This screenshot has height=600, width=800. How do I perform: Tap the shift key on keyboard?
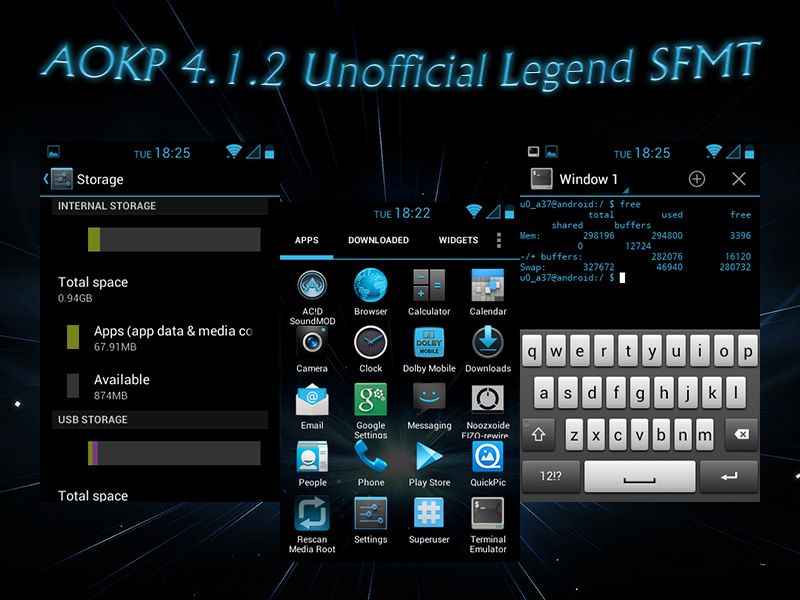(x=539, y=435)
